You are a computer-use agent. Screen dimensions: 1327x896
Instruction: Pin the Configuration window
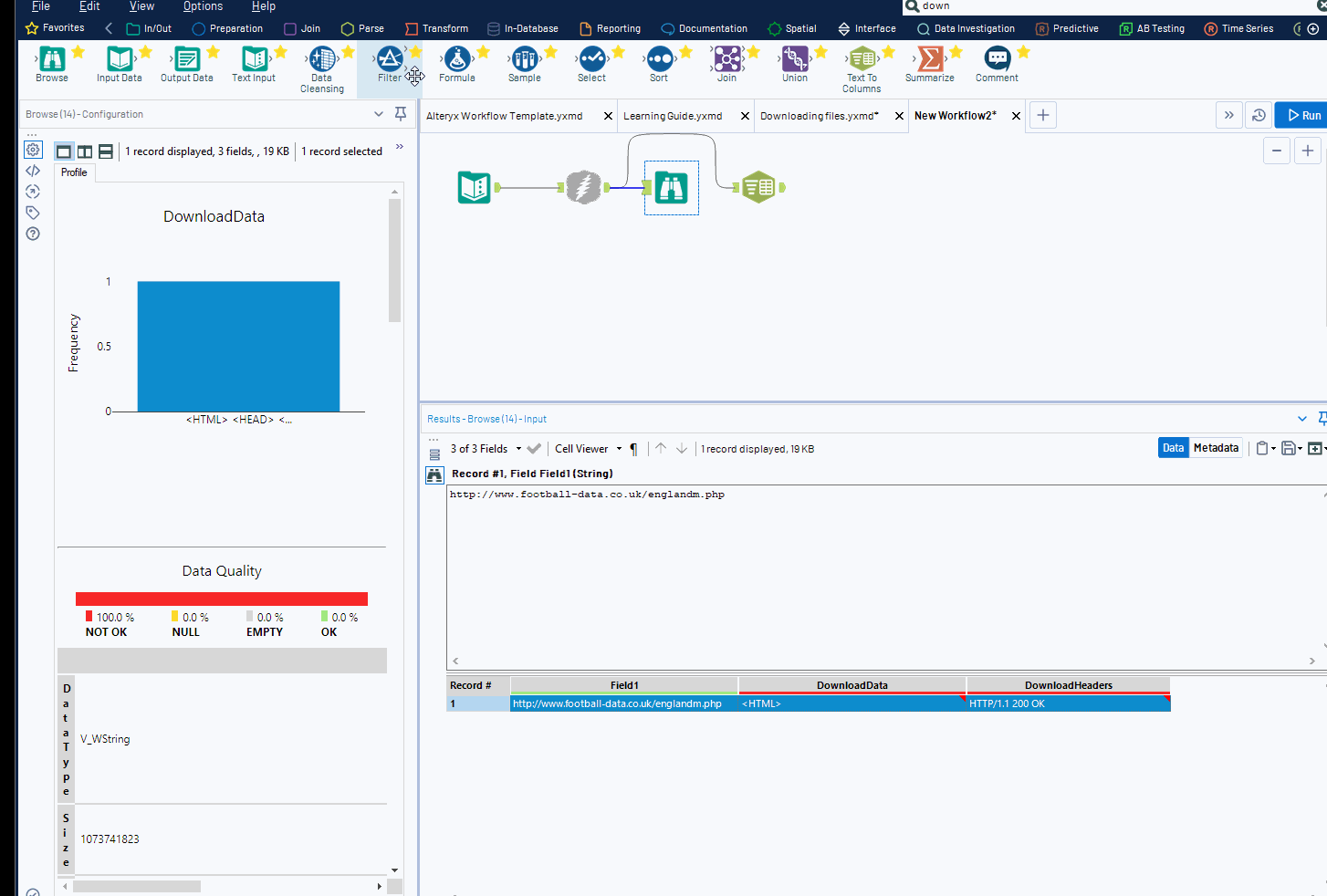pos(400,114)
